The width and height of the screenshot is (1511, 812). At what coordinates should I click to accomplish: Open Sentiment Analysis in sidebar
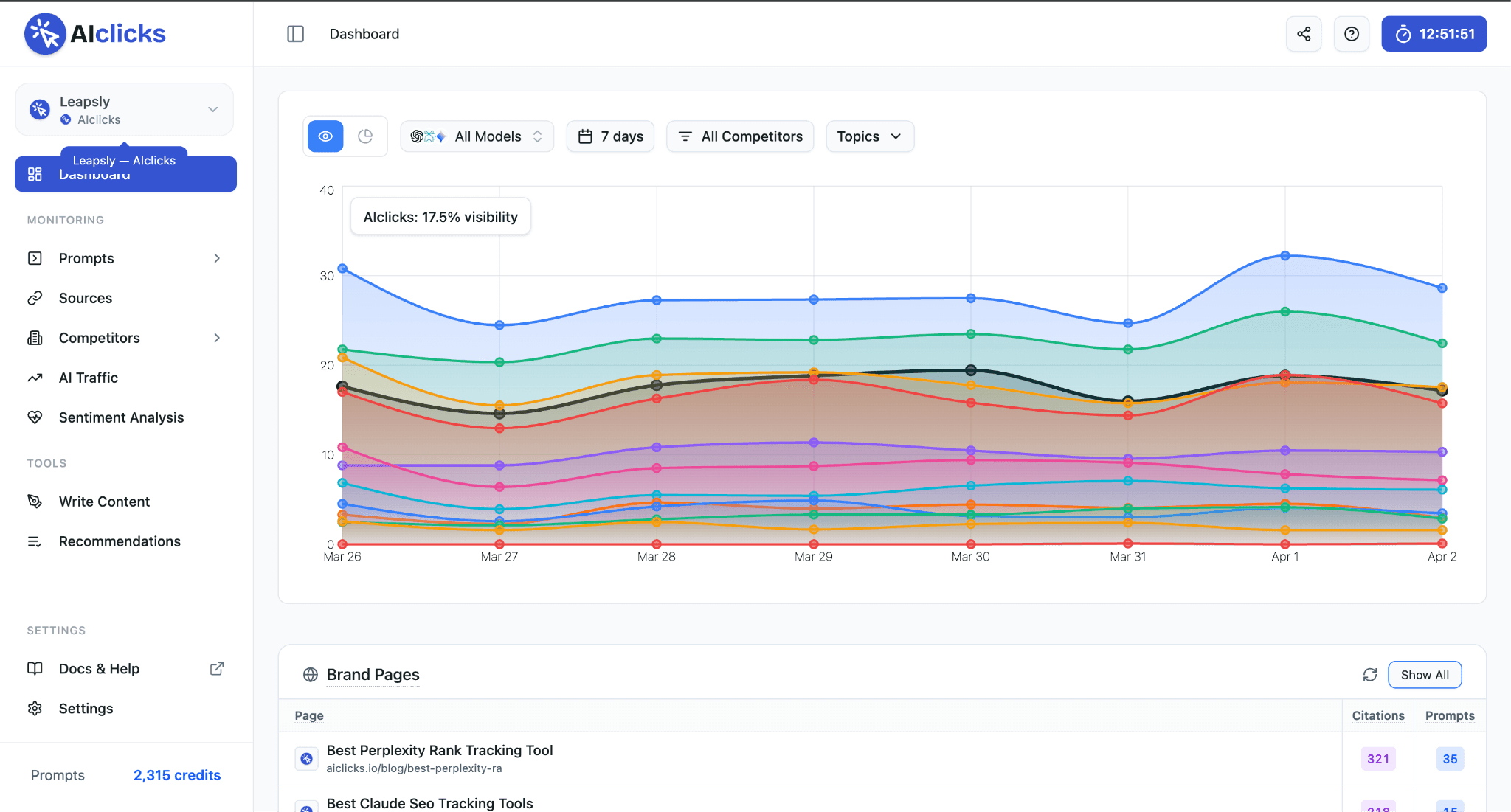pos(121,417)
